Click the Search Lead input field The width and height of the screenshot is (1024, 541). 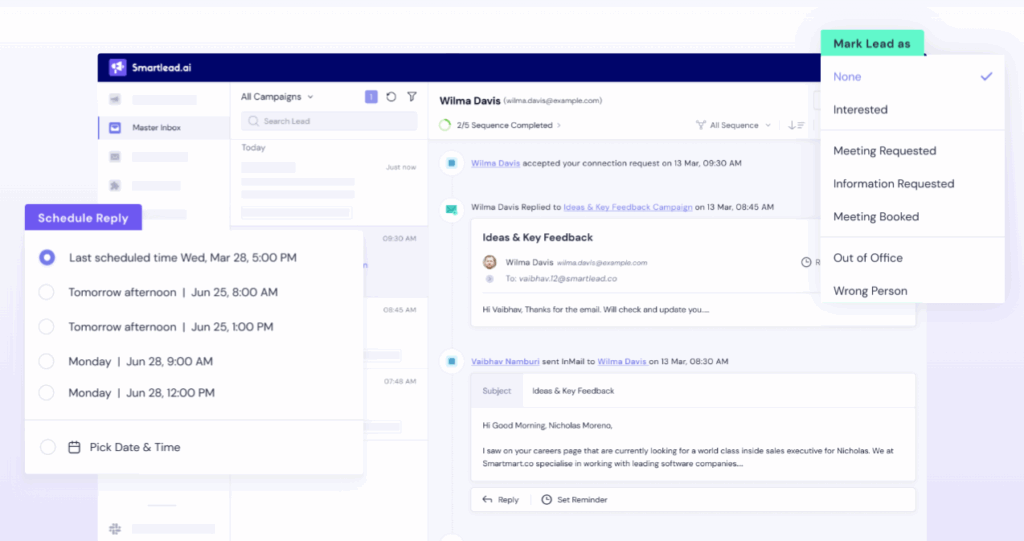tap(329, 121)
